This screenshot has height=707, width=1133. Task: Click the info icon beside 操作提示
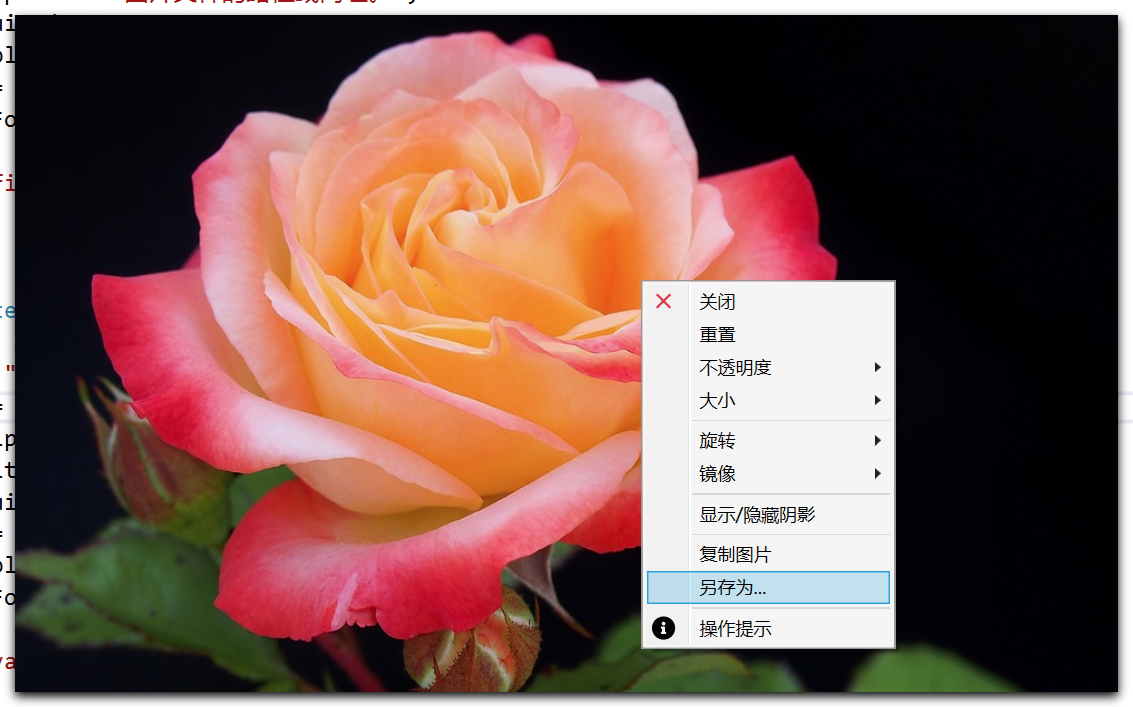(663, 628)
